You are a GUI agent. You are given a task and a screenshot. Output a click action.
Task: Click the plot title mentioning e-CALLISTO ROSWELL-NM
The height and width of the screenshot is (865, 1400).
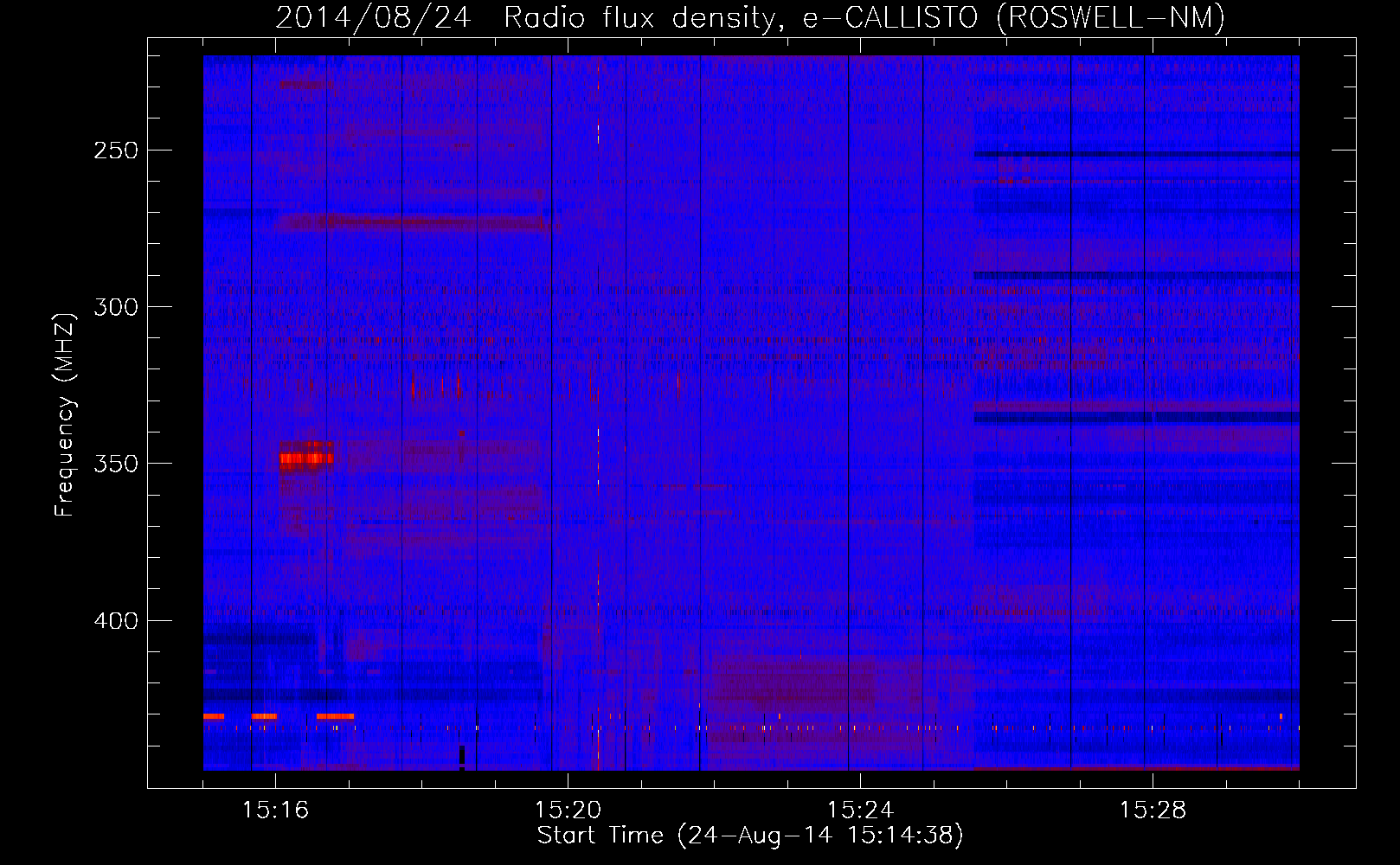(x=750, y=17)
